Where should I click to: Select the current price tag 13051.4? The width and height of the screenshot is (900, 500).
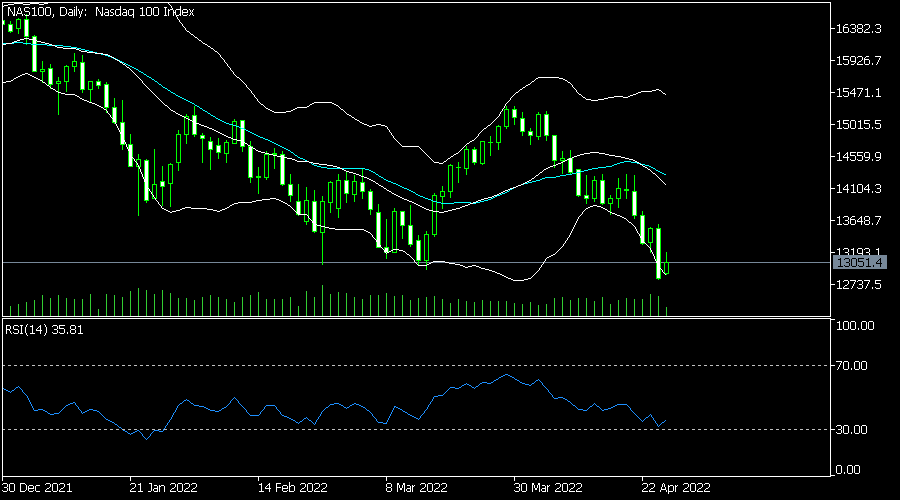coord(859,262)
